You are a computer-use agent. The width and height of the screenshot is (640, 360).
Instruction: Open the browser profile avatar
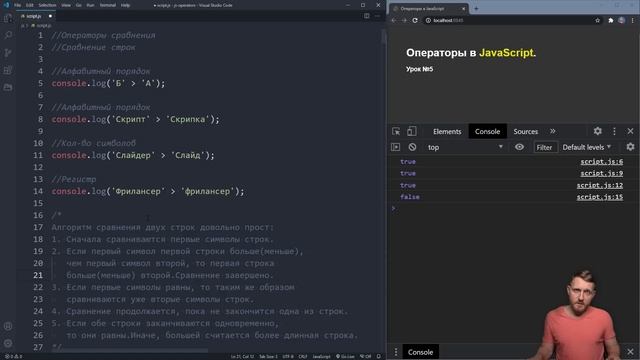pyautogui.click(x=621, y=20)
